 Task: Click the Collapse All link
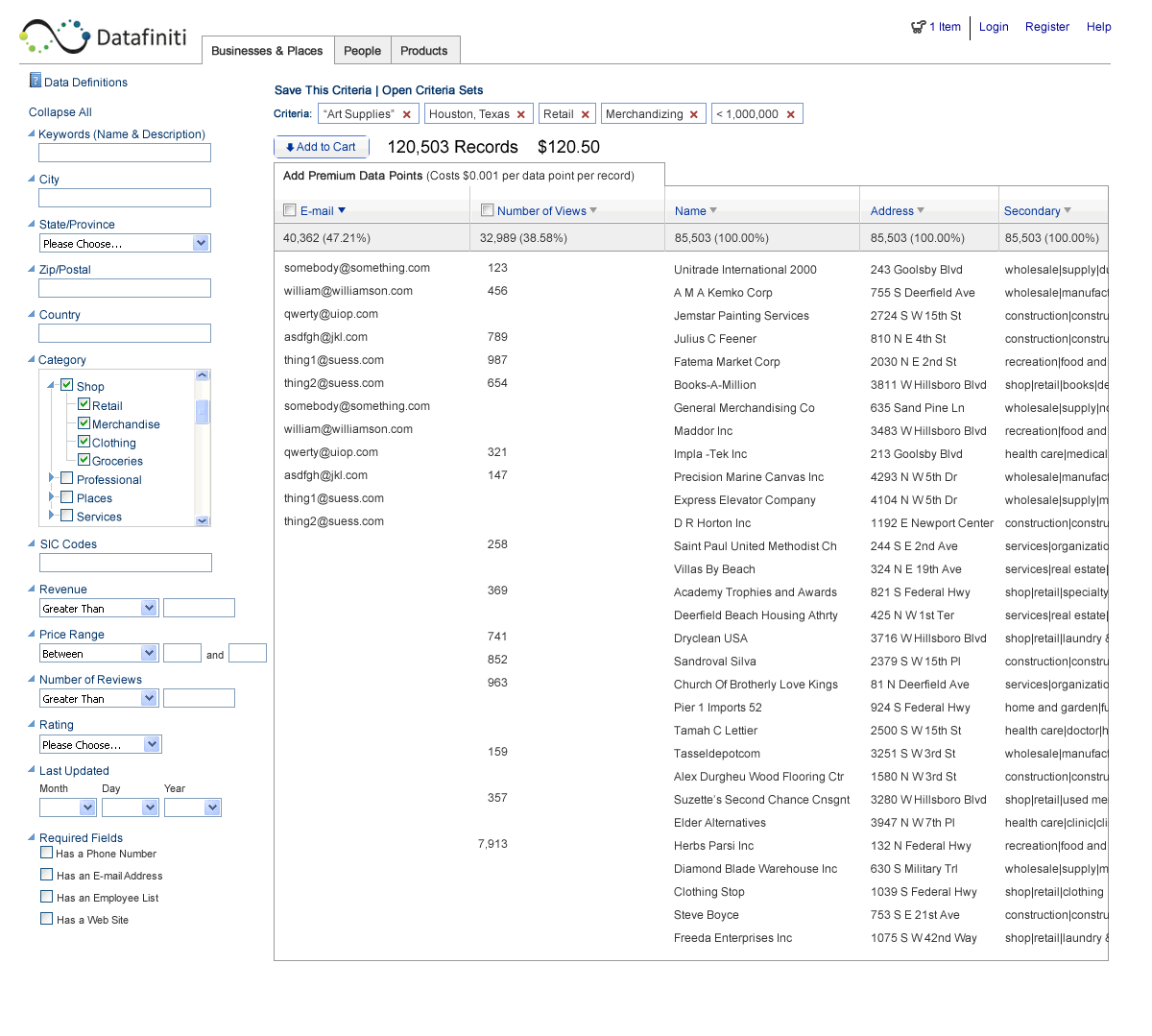pyautogui.click(x=60, y=112)
